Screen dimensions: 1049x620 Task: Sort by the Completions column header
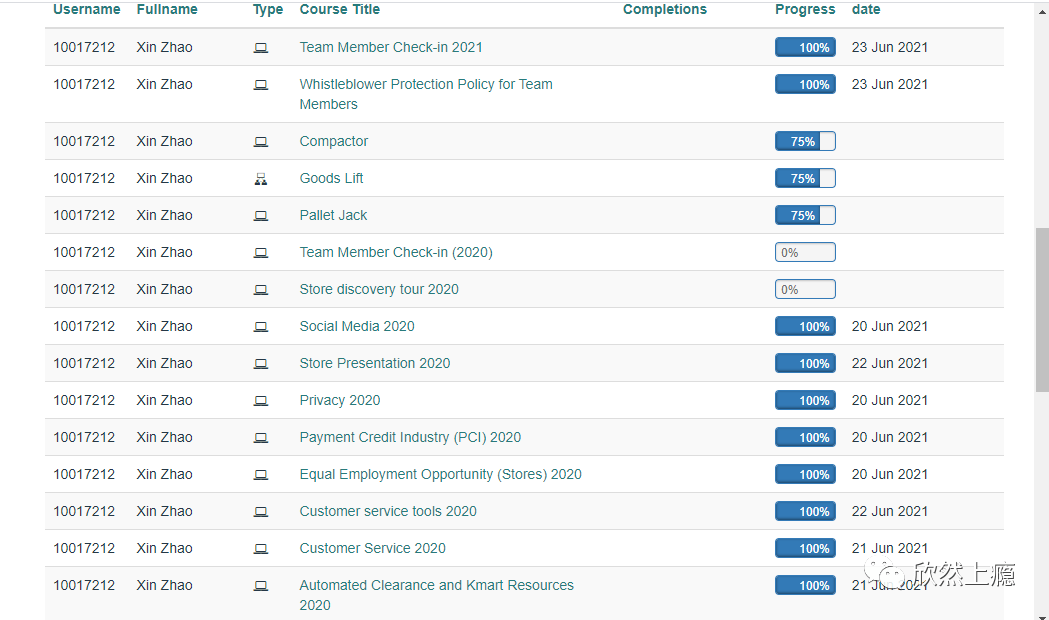pyautogui.click(x=664, y=10)
